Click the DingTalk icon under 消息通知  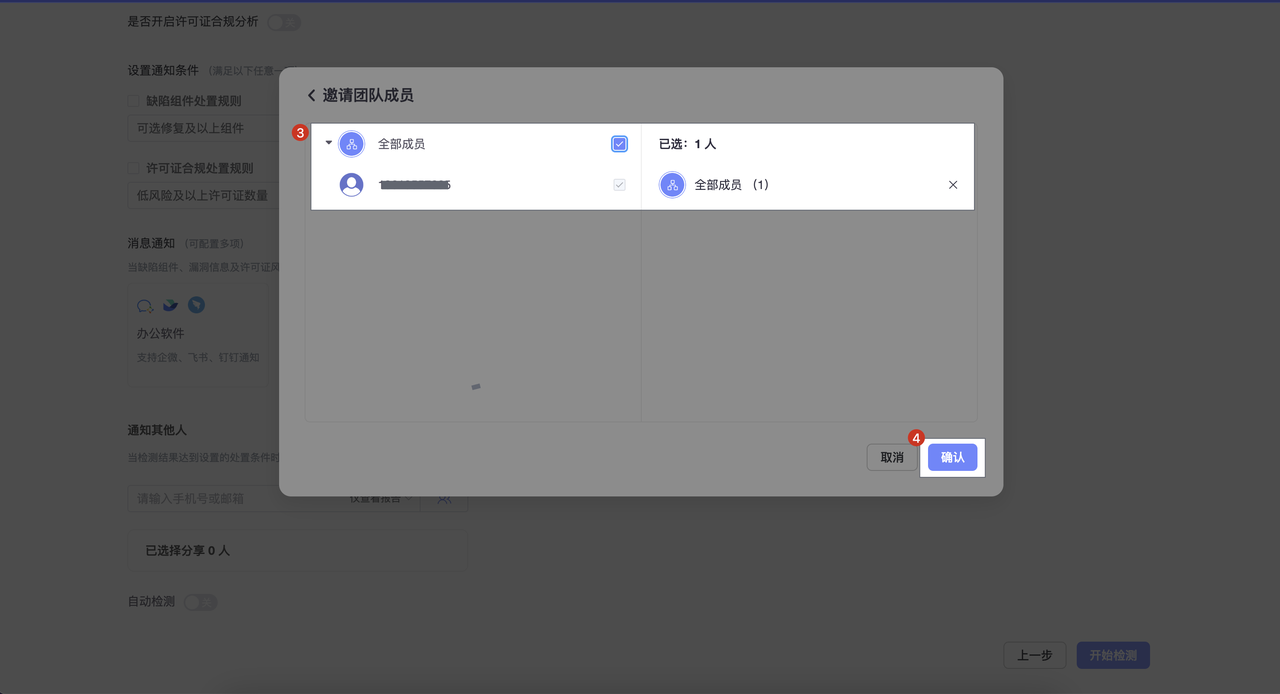tap(197, 305)
